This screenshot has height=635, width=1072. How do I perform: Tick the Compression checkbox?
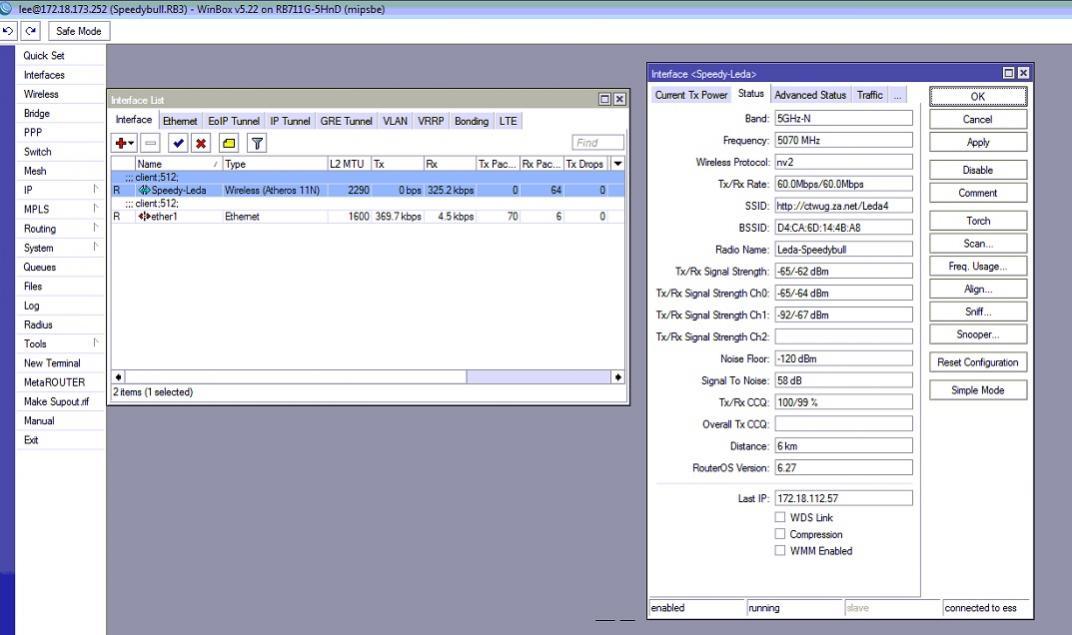tap(780, 534)
